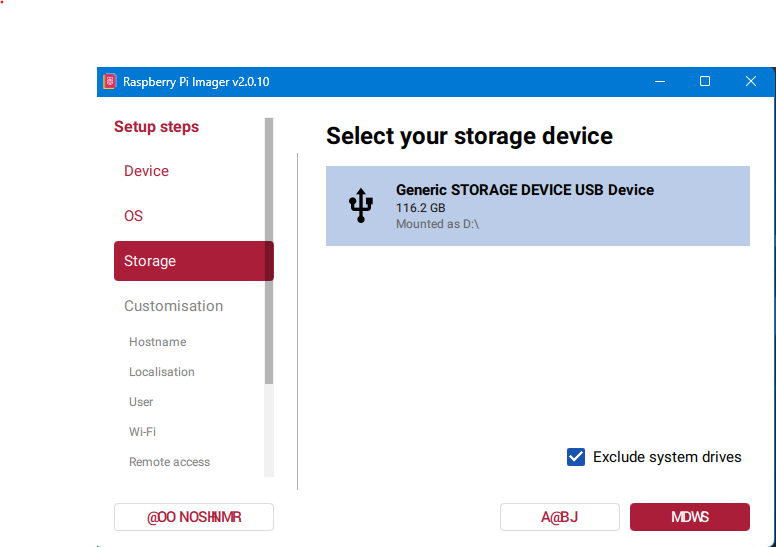Click the Exclude system drives label
Screen dimensions: 776x547
(667, 457)
